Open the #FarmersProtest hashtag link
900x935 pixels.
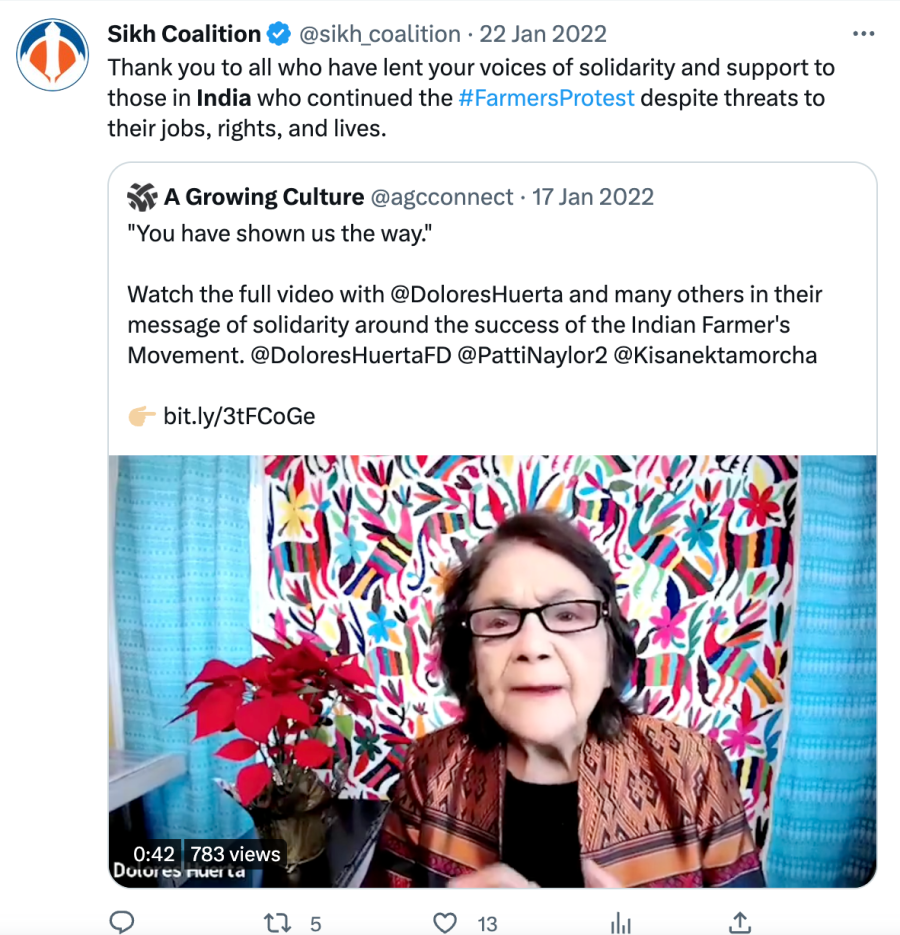(546, 99)
